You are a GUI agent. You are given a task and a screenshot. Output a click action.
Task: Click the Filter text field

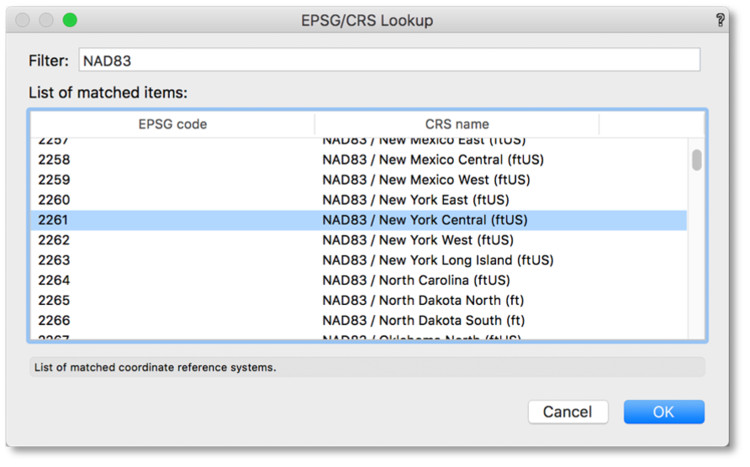click(388, 60)
